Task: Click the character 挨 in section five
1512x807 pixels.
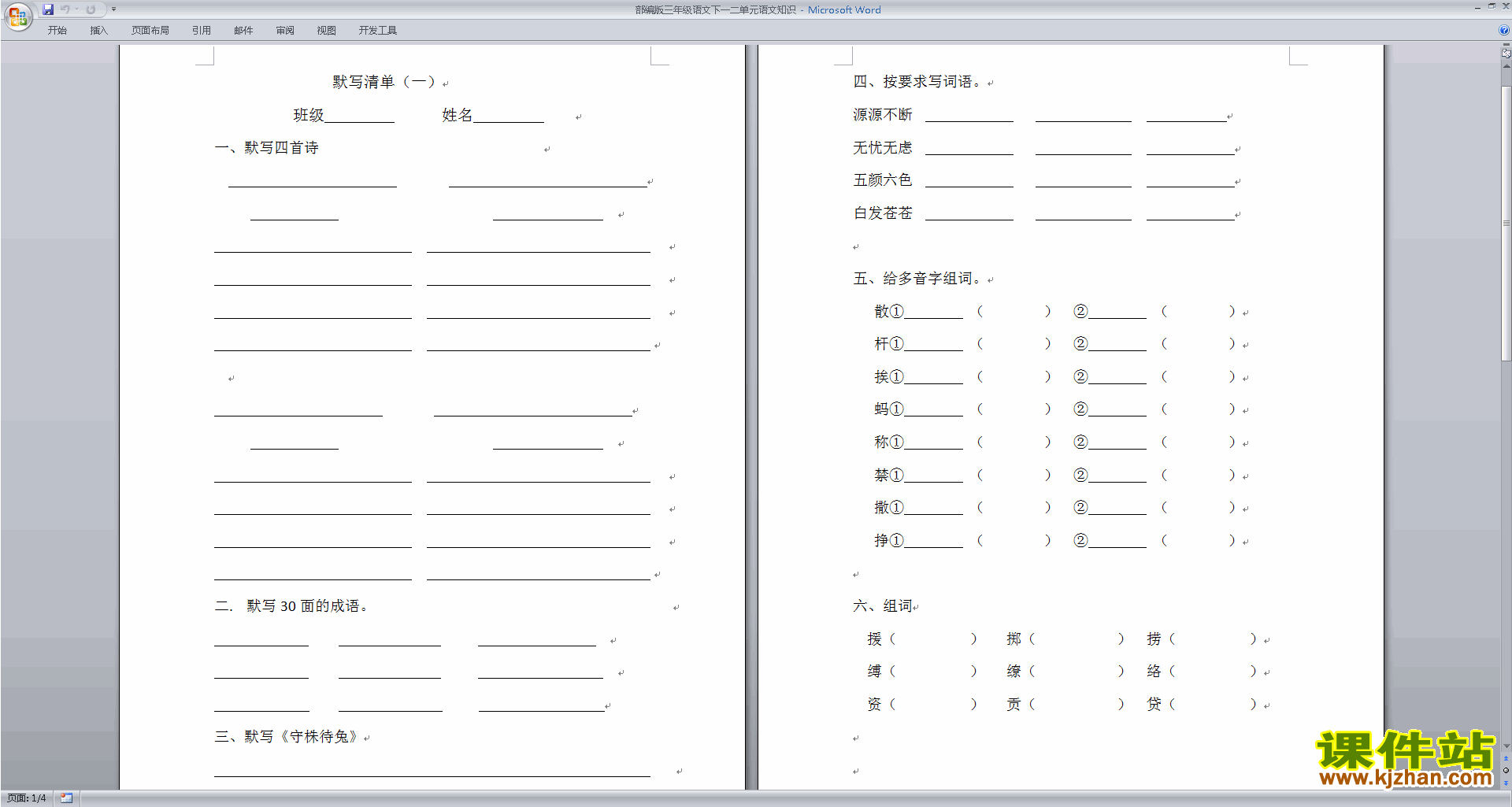Action: coord(882,377)
